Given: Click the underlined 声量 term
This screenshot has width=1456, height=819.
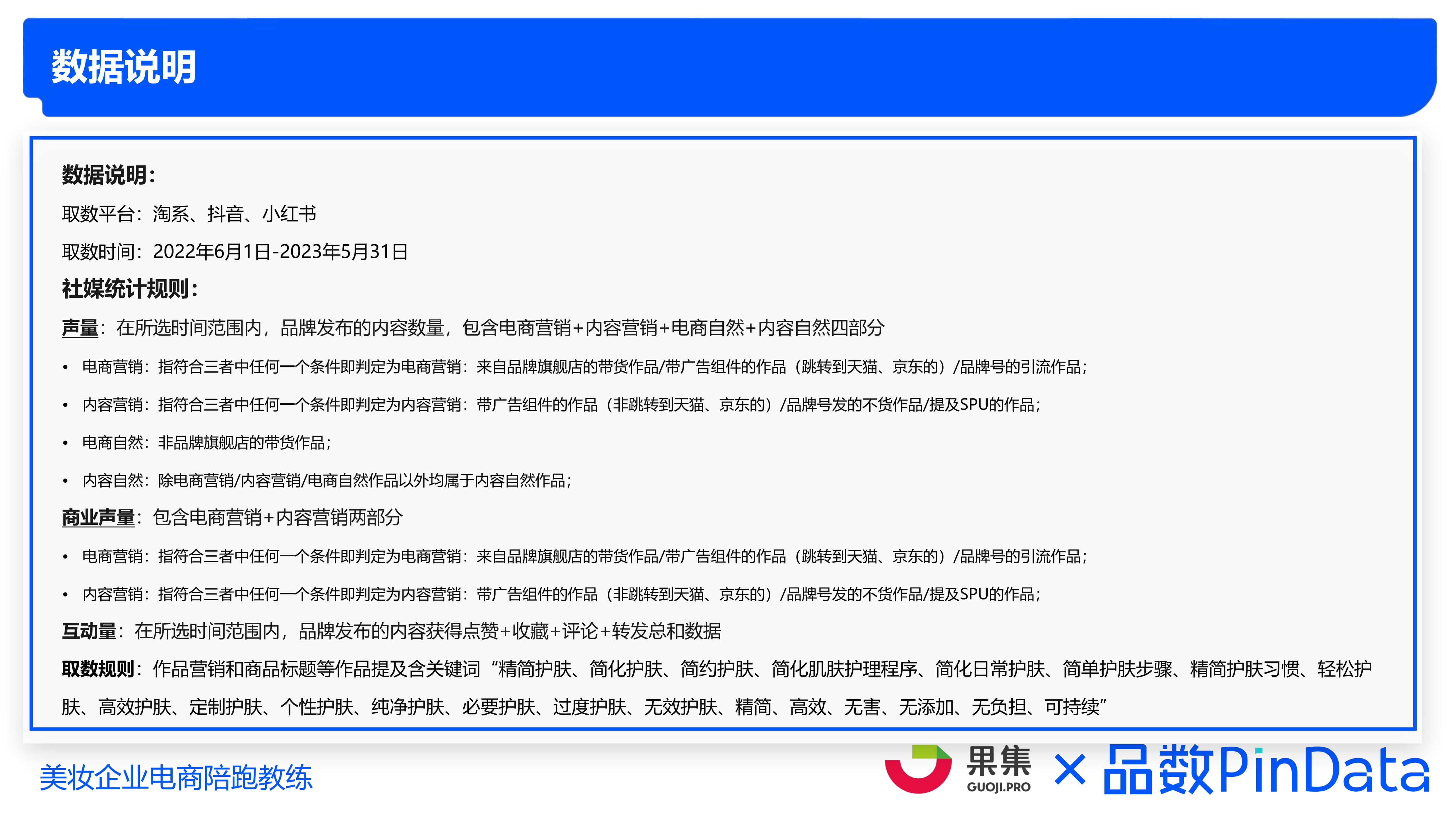Looking at the screenshot, I should pyautogui.click(x=80, y=328).
